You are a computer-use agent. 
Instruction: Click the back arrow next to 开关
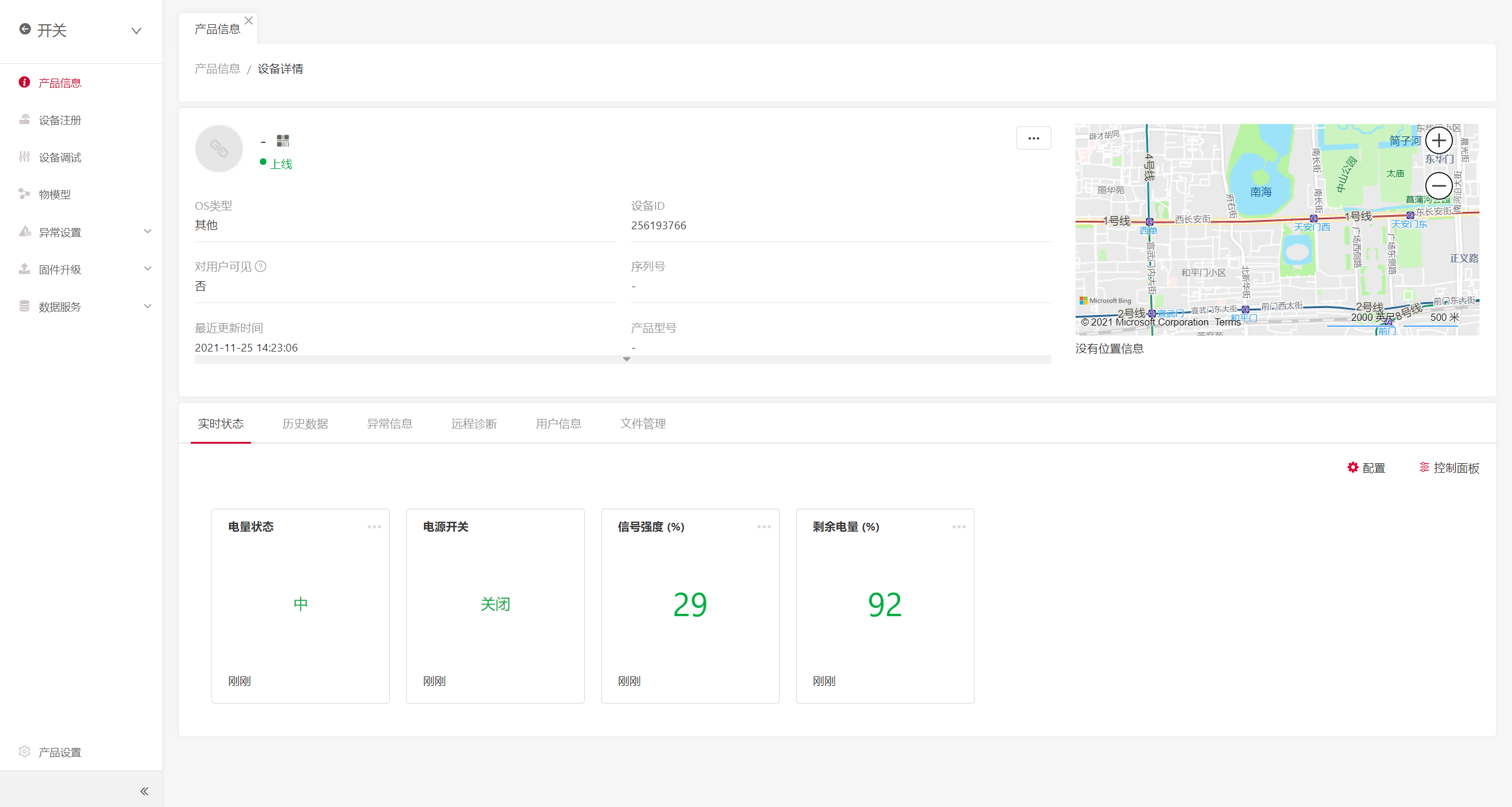[x=25, y=29]
